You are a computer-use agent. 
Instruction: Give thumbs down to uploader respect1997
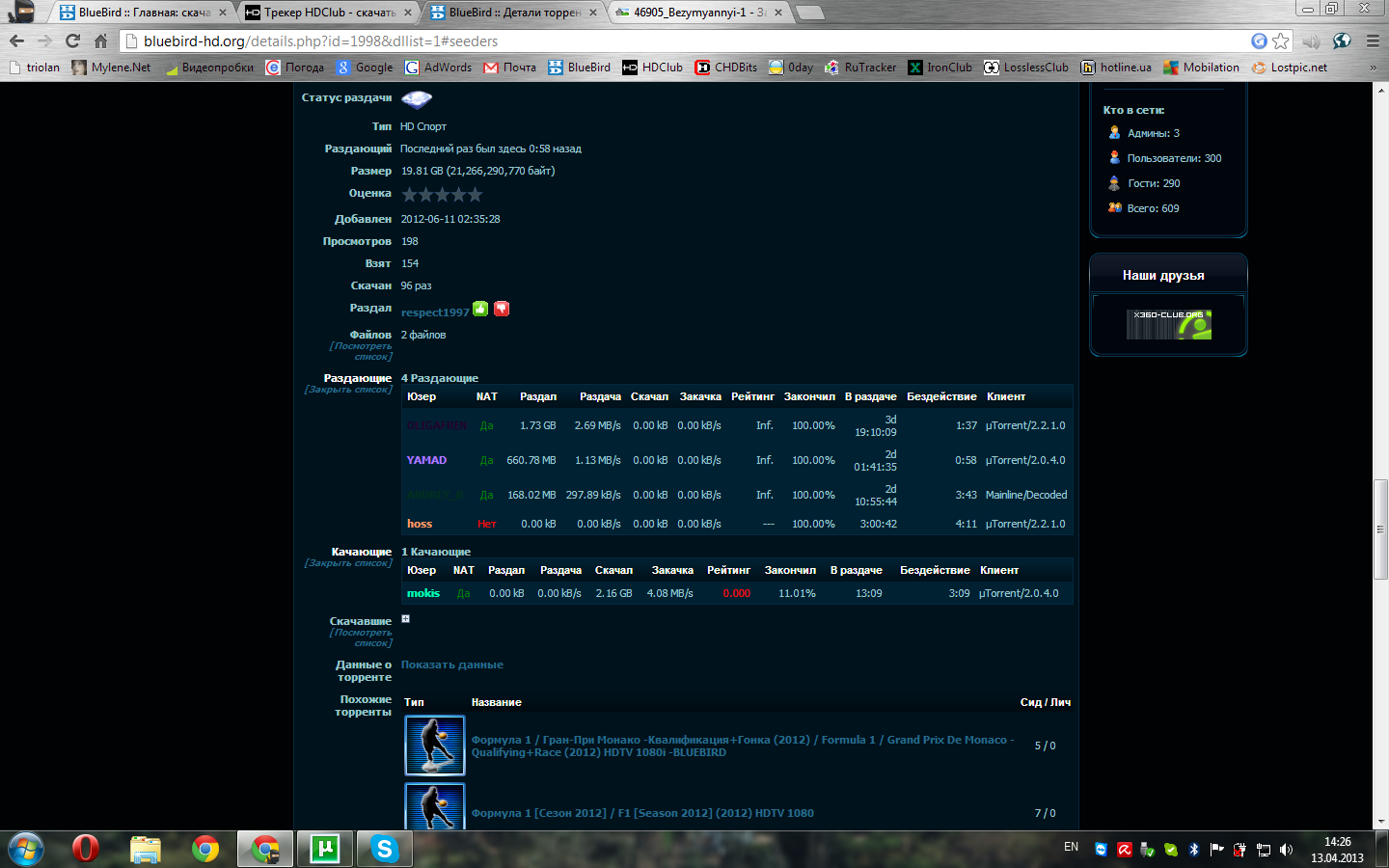click(502, 309)
